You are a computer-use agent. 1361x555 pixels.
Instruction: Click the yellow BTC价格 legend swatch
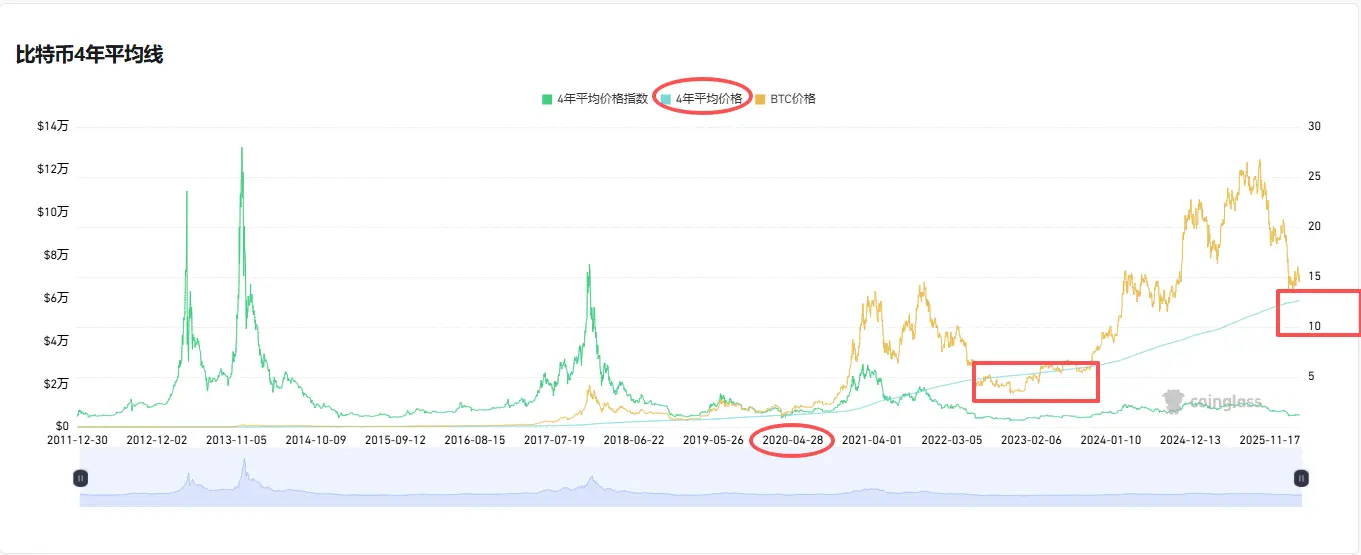click(x=759, y=99)
